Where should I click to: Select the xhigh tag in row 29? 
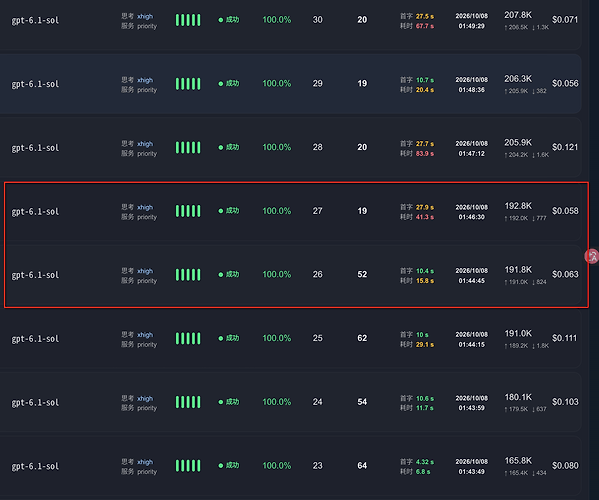145,80
